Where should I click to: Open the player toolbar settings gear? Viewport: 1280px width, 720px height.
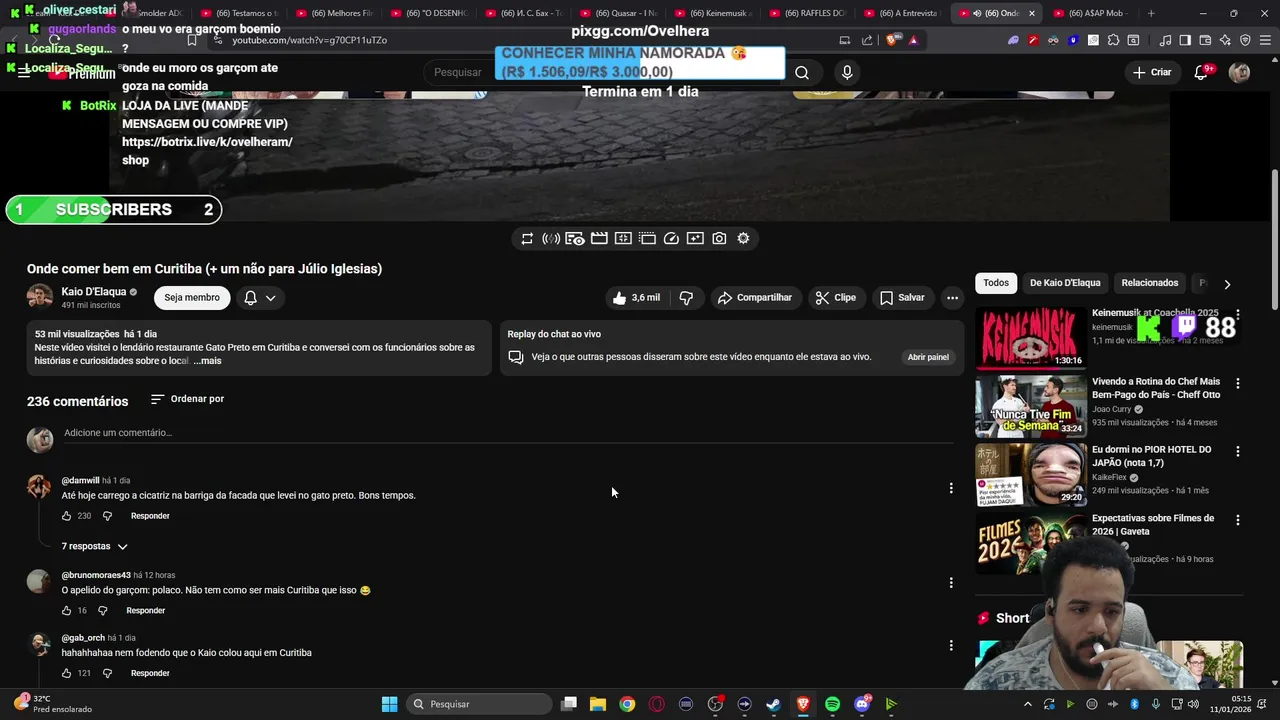(x=743, y=239)
